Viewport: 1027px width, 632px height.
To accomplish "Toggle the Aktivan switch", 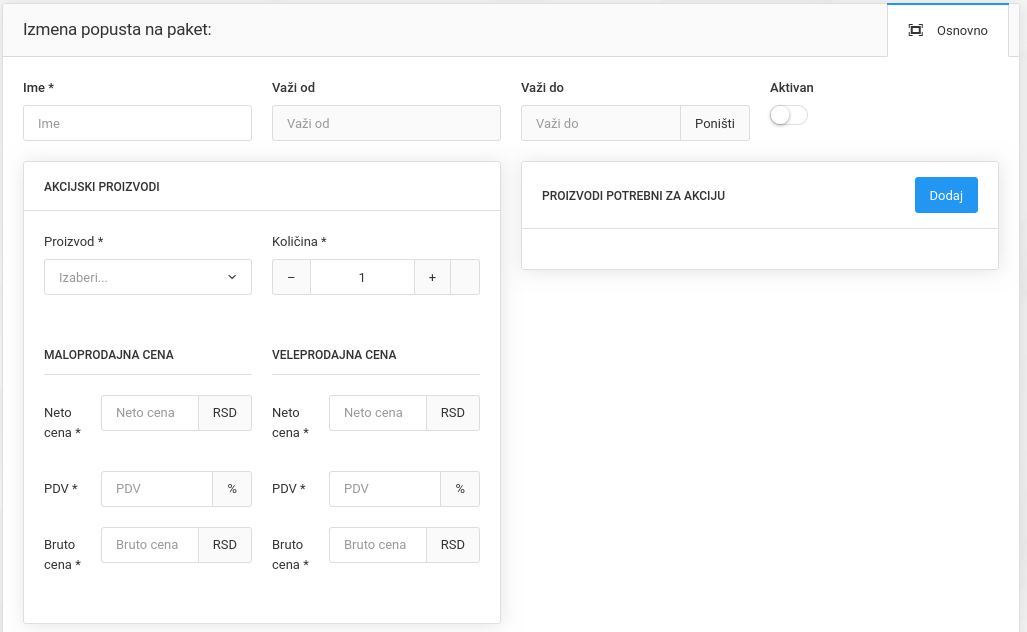I will tap(788, 116).
